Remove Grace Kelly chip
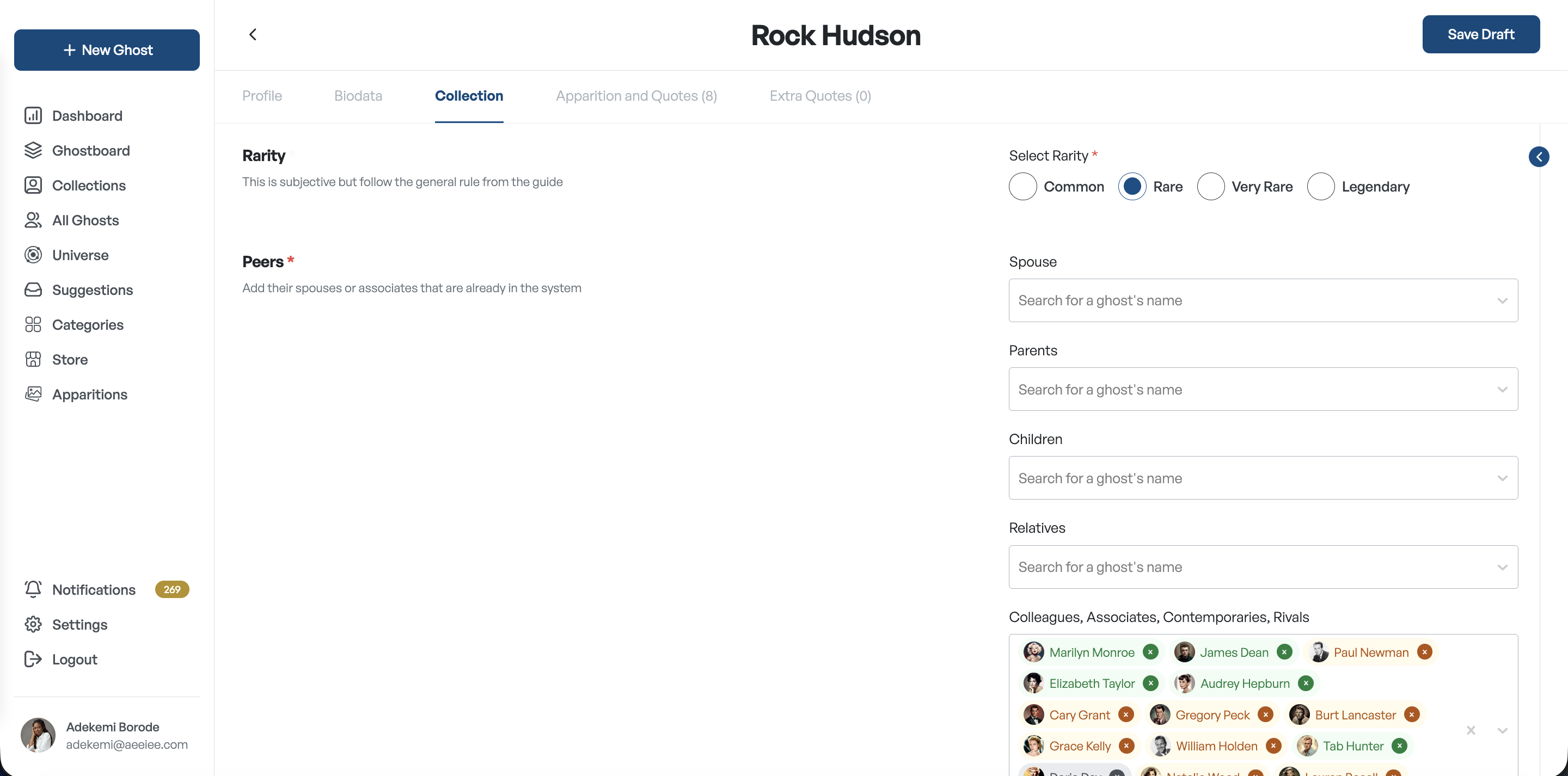The width and height of the screenshot is (1568, 776). point(1126,746)
